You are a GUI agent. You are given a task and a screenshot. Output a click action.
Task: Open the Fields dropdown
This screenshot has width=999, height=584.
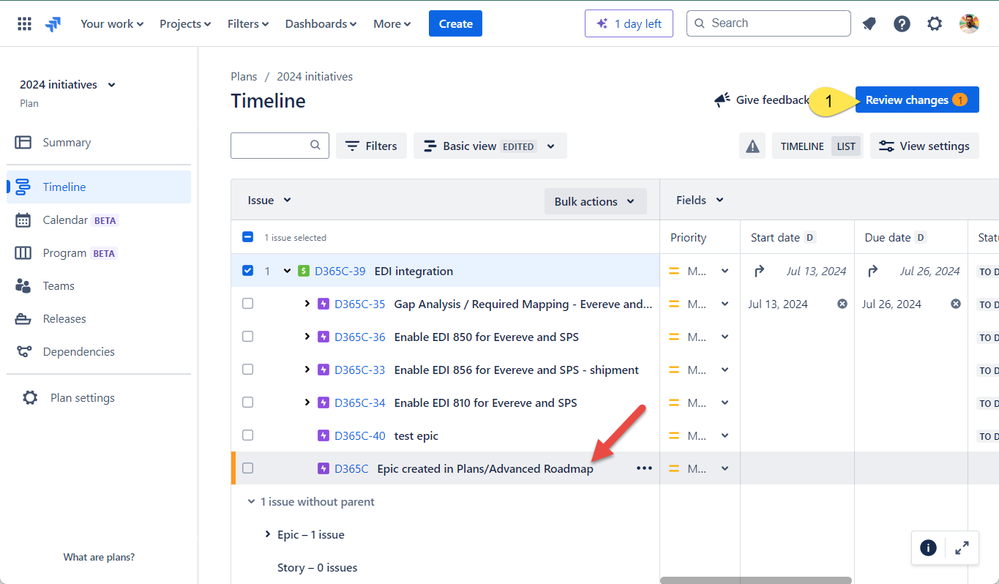tap(700, 200)
